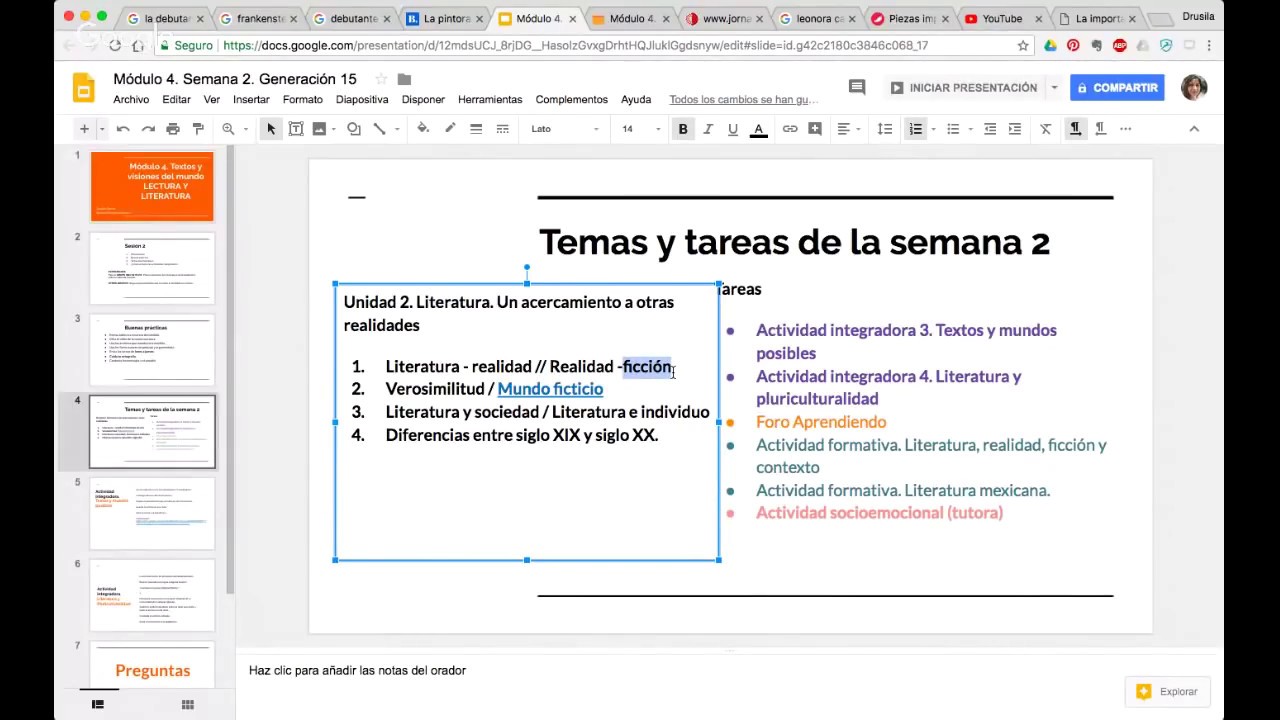Open the border color picker
The height and width of the screenshot is (720, 1280).
pyautogui.click(x=450, y=129)
